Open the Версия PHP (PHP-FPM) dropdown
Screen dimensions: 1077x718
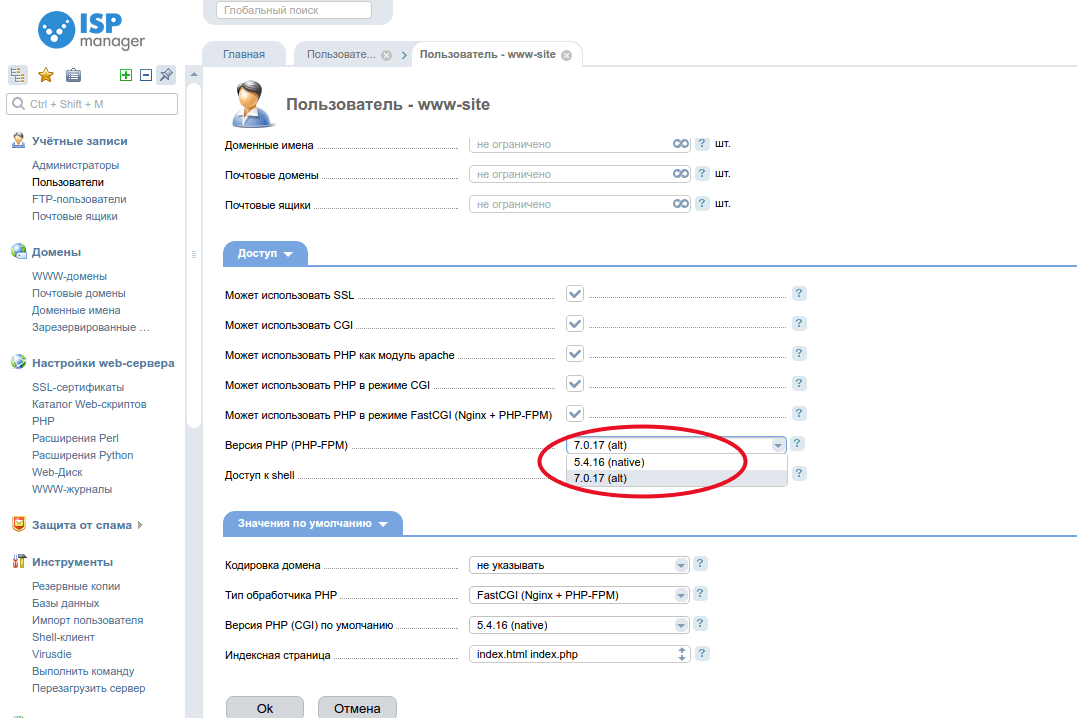(x=778, y=443)
